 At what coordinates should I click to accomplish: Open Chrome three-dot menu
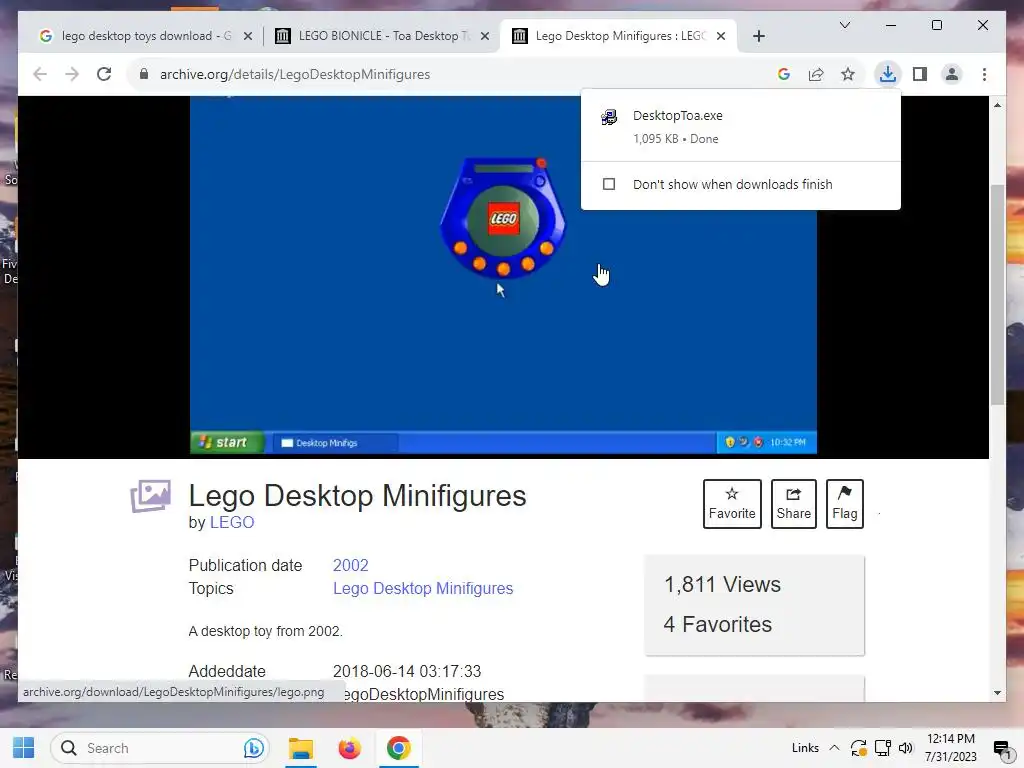tap(984, 74)
